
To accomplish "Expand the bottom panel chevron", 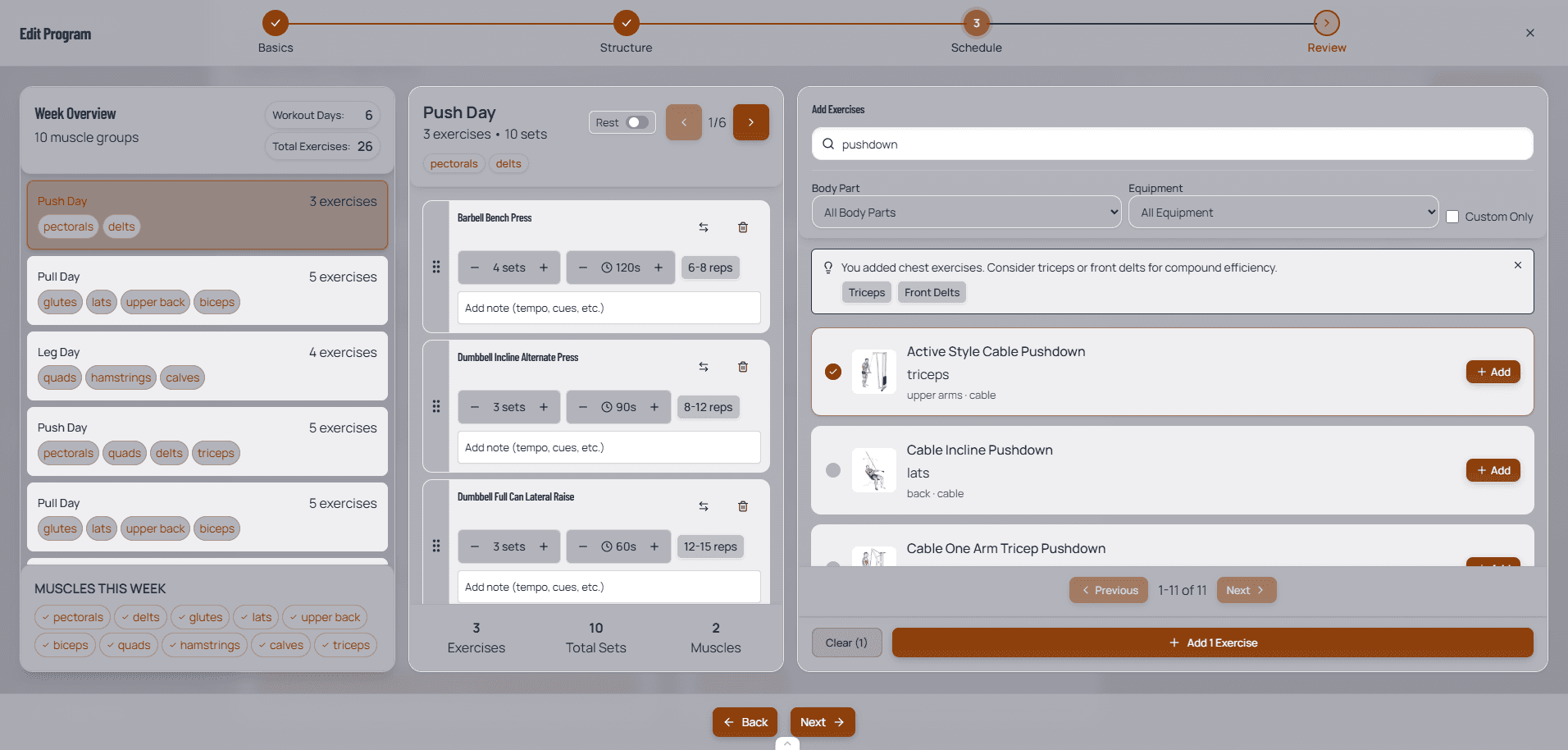I will pyautogui.click(x=786, y=743).
